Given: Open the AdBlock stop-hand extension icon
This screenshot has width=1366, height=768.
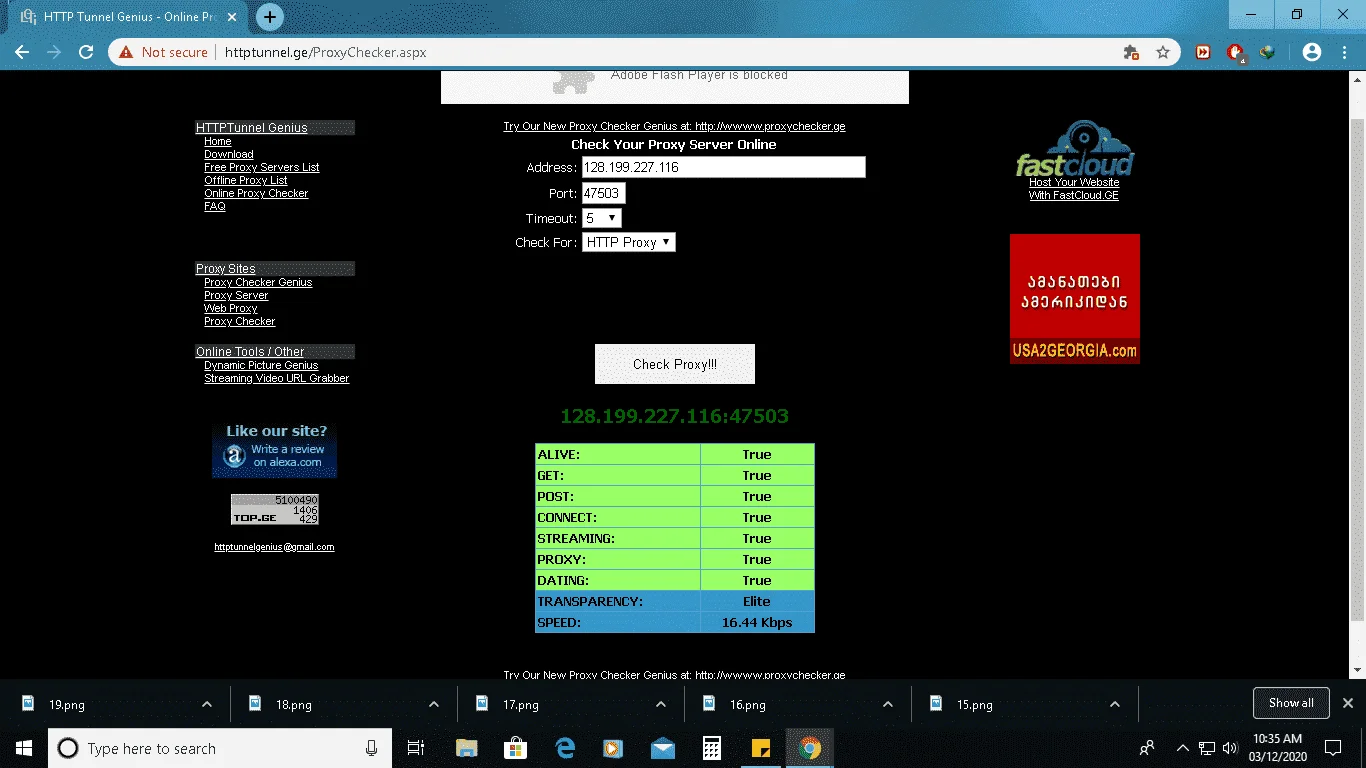Looking at the screenshot, I should coord(1236,52).
